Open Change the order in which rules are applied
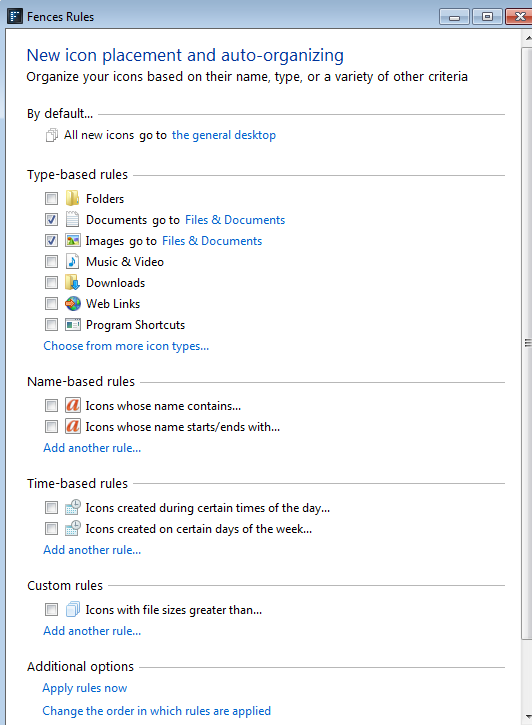This screenshot has width=532, height=725. 157,711
